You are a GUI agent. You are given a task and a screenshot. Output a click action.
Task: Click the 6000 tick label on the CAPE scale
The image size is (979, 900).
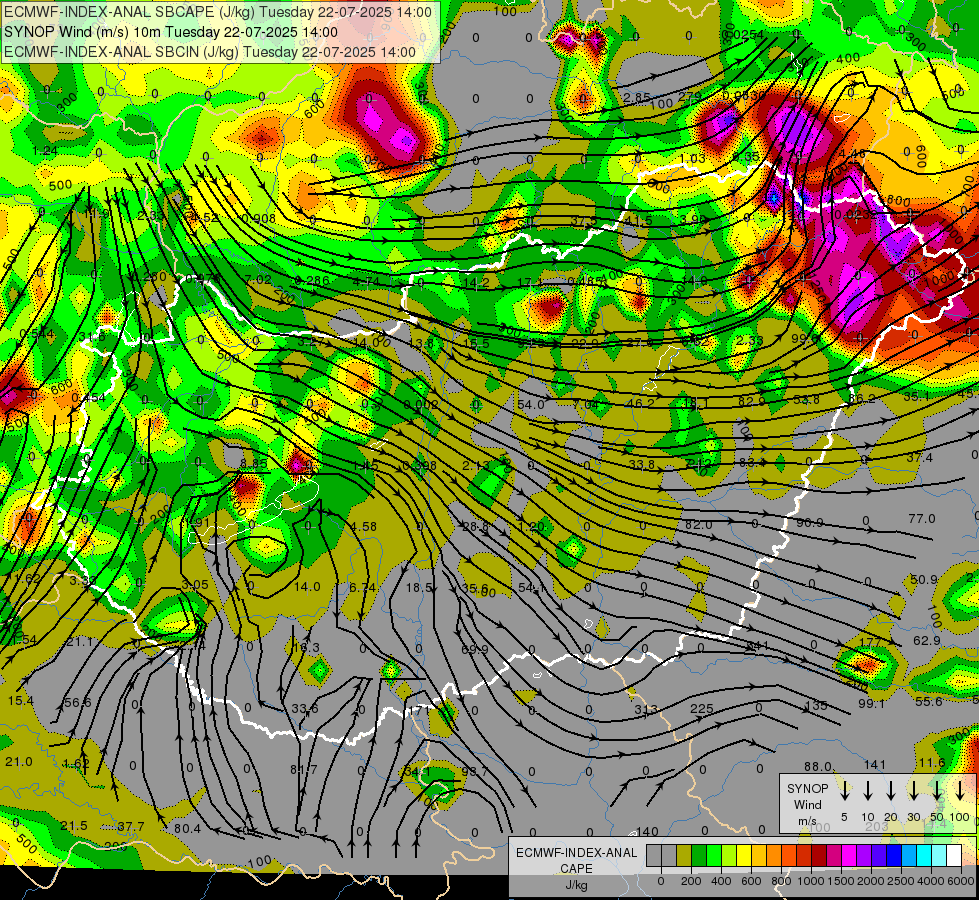click(x=960, y=881)
